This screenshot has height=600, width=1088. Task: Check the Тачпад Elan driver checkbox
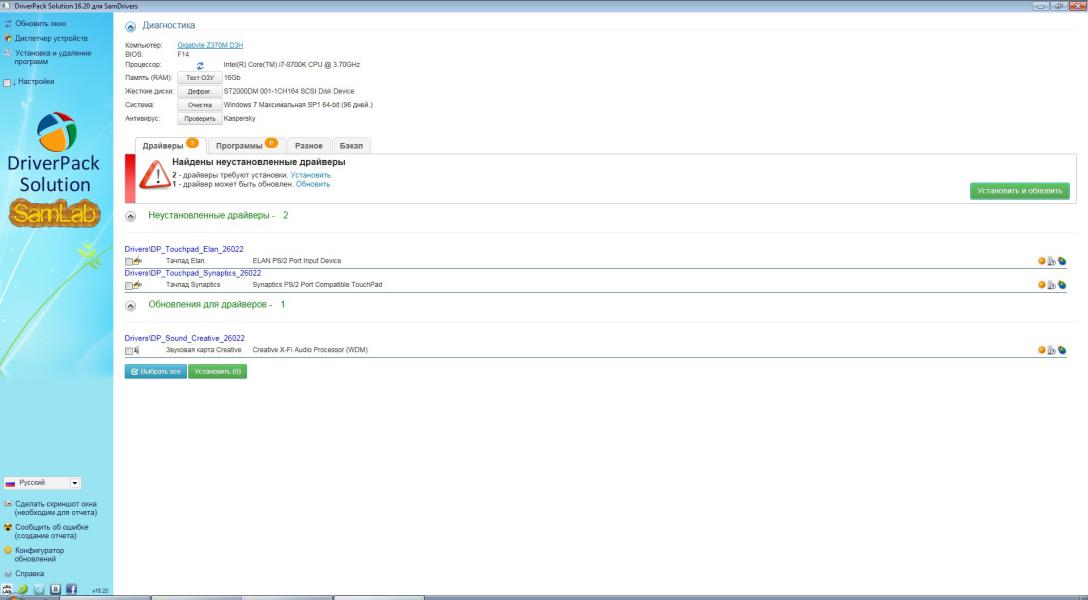[x=129, y=261]
